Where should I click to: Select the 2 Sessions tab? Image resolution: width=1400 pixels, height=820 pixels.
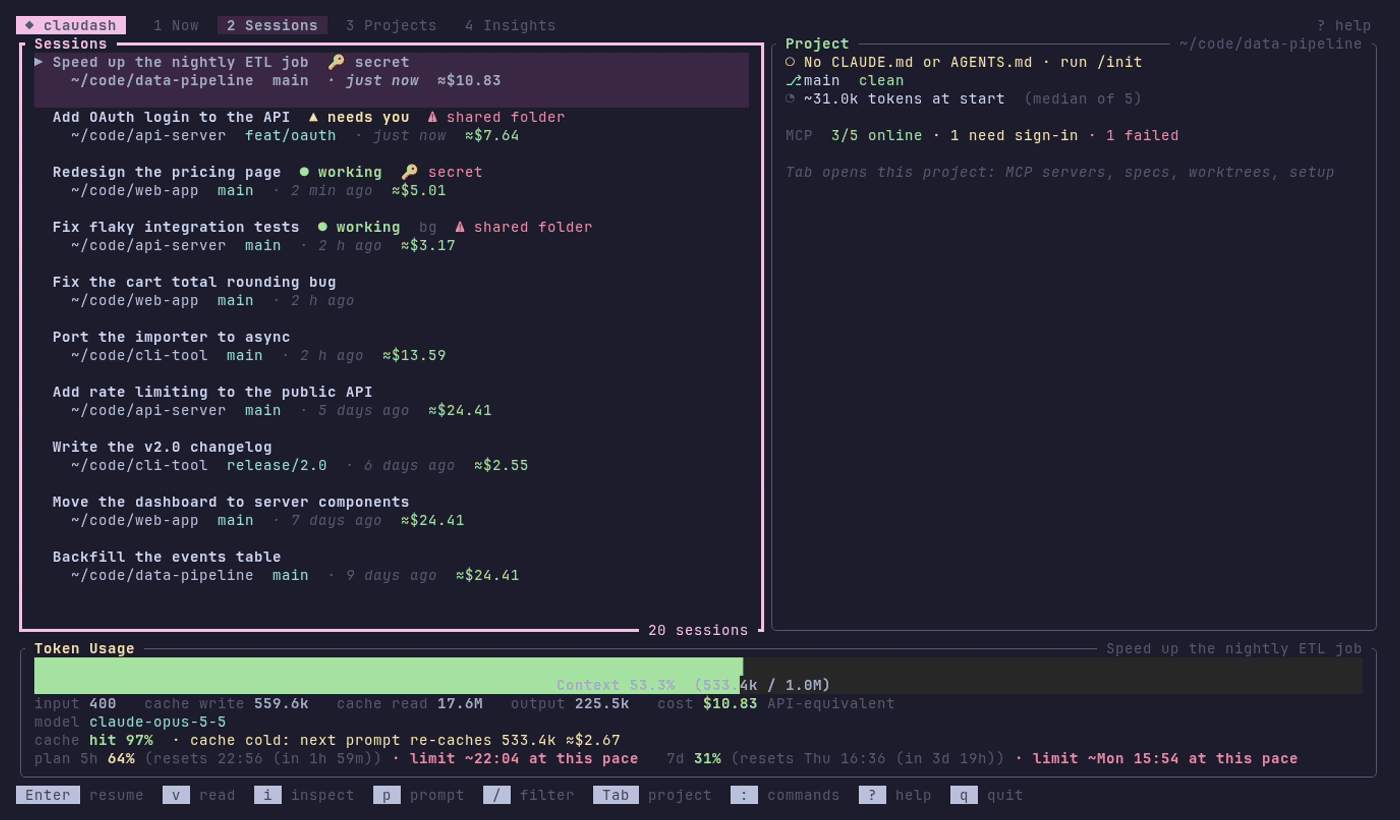[272, 25]
